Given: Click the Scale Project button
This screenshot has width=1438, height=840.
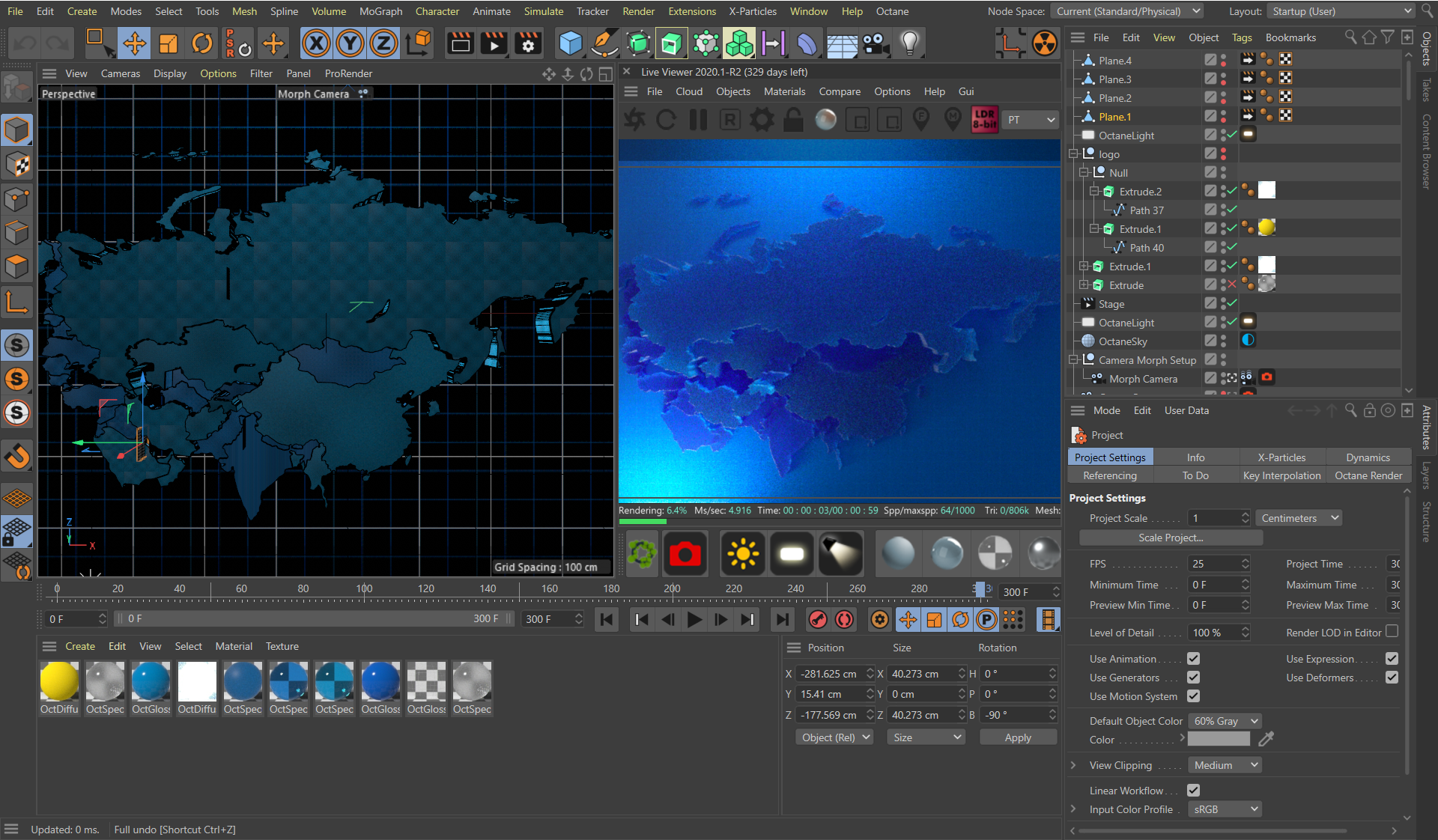Looking at the screenshot, I should point(1170,538).
